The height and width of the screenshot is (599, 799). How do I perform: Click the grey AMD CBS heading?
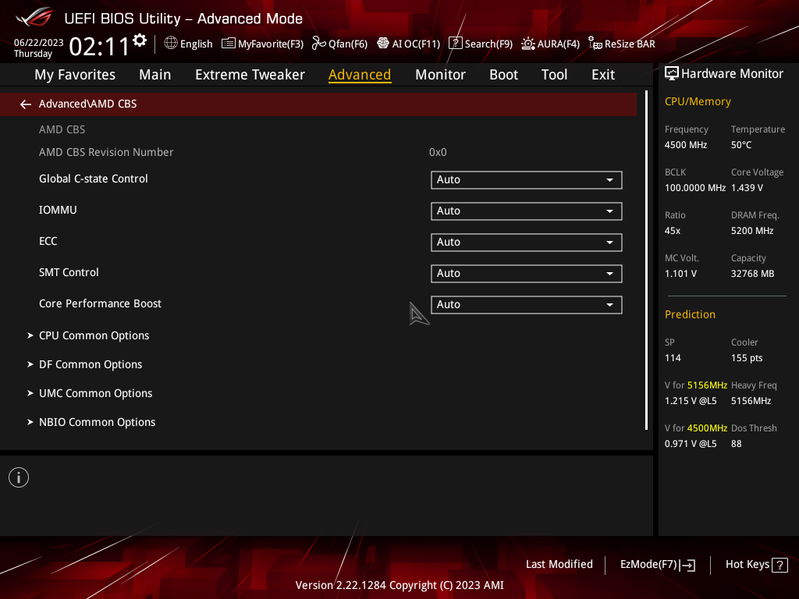pos(62,129)
